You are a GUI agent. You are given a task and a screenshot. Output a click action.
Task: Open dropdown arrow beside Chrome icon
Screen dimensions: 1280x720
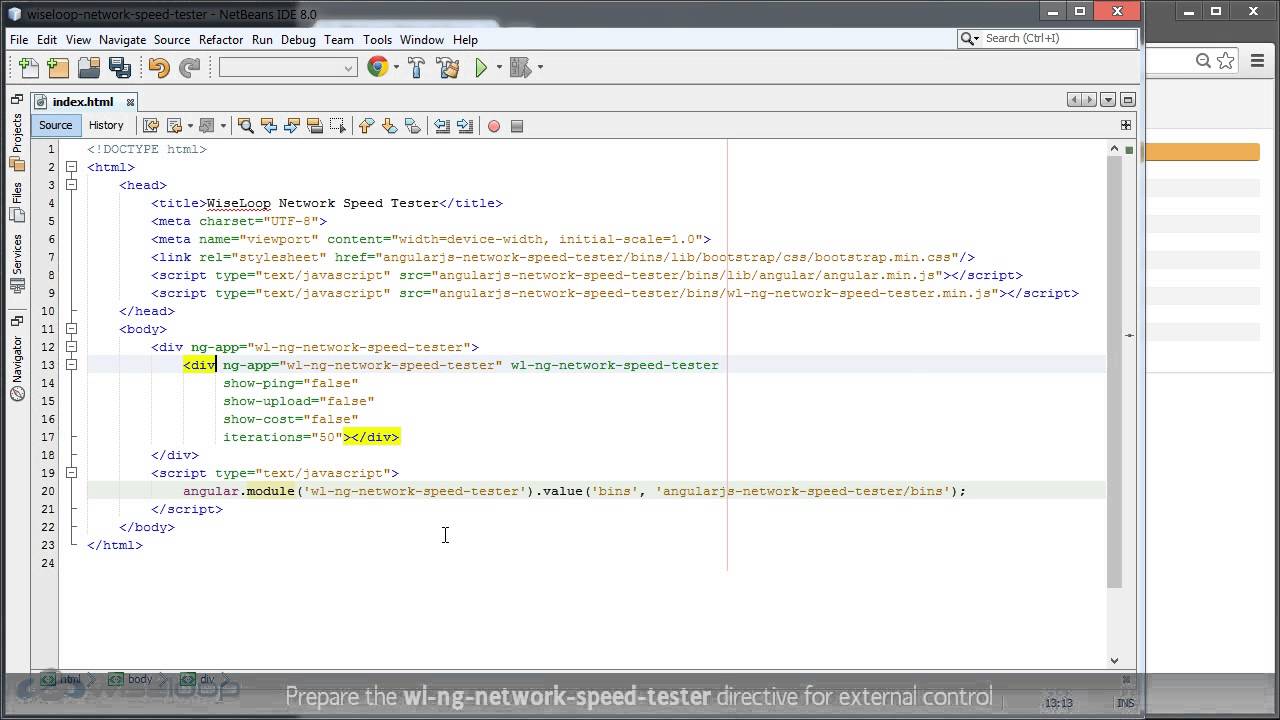(396, 68)
